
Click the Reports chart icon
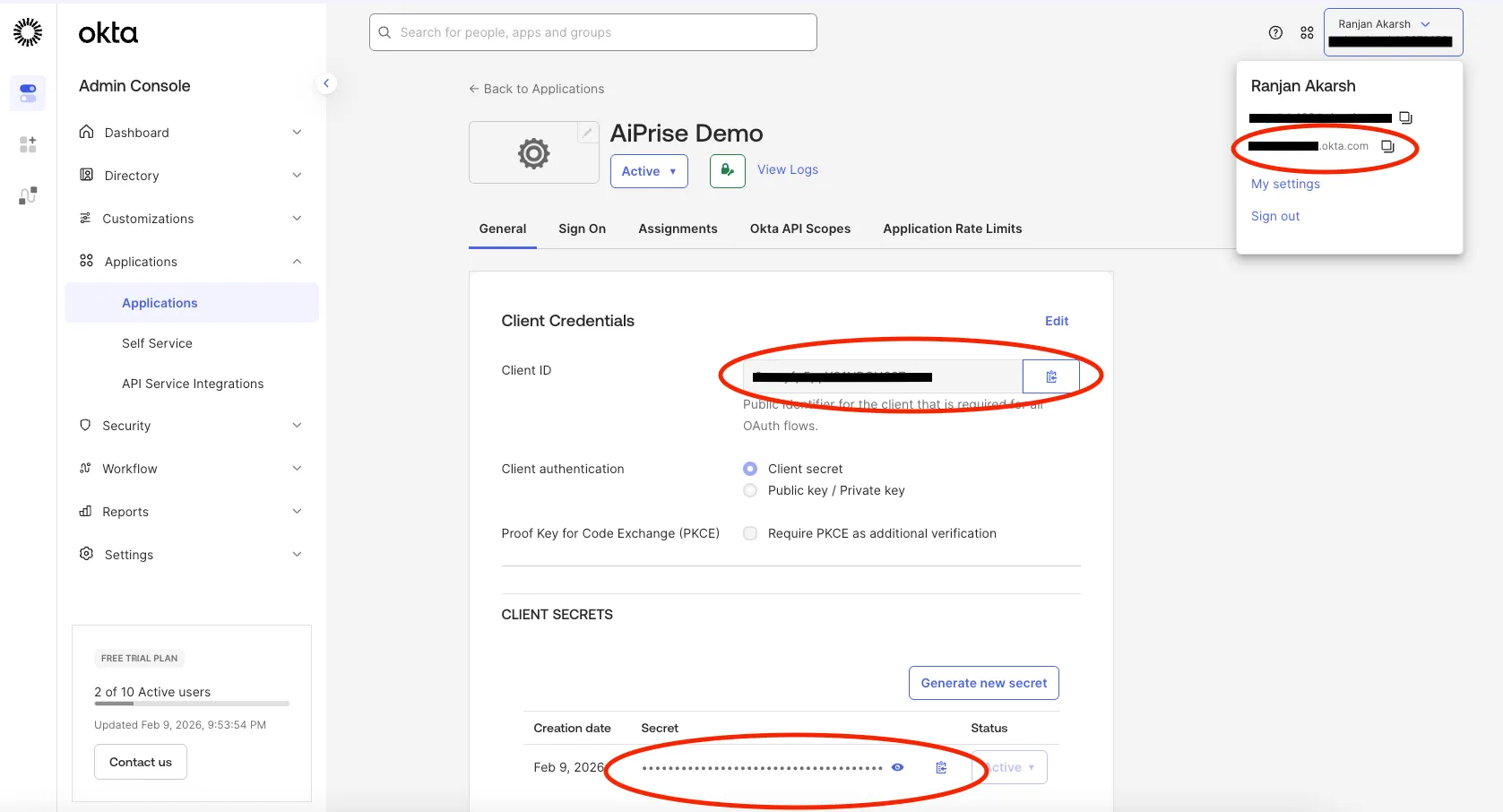pyautogui.click(x=85, y=511)
